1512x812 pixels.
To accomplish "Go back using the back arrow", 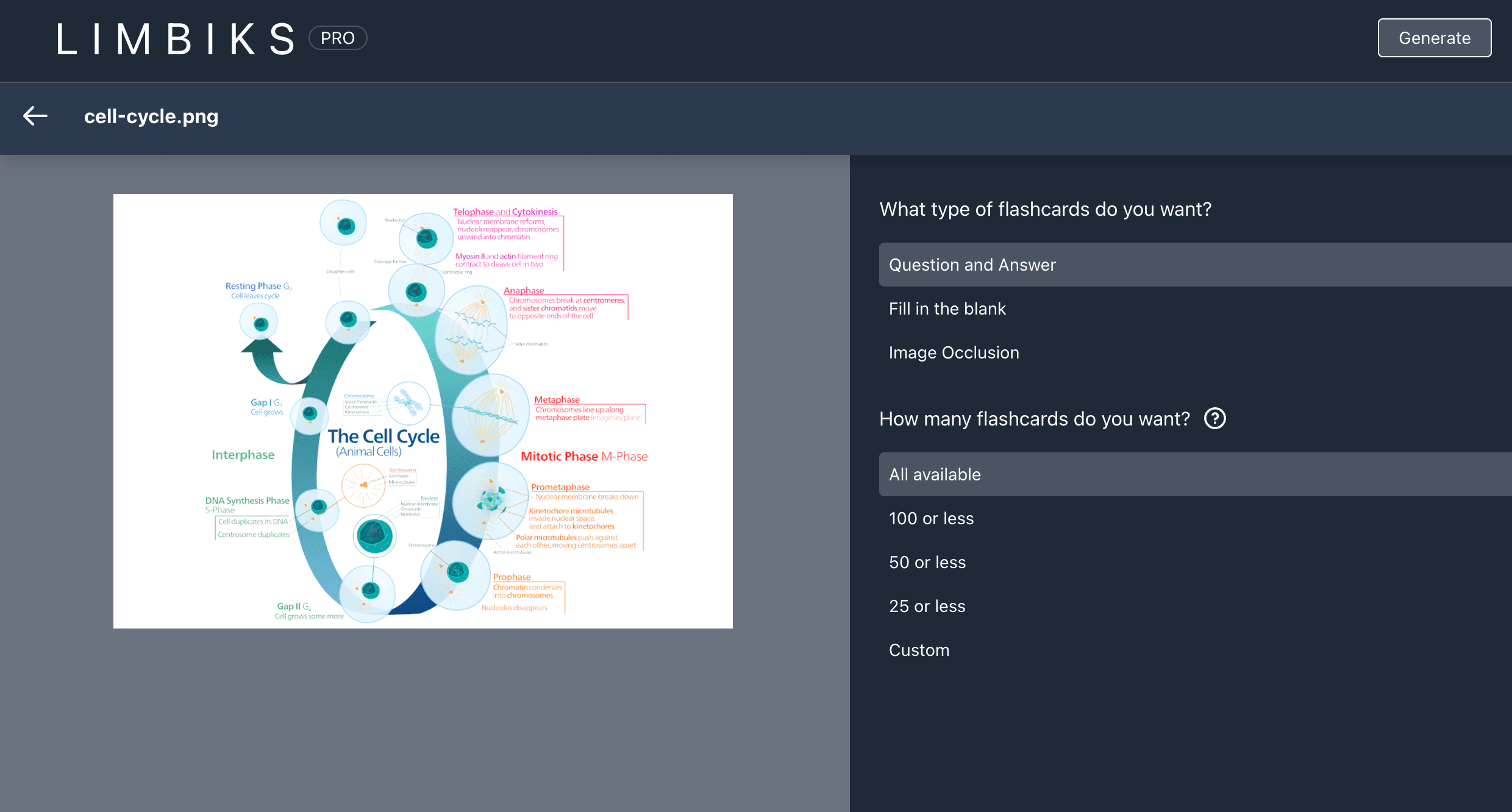I will (x=35, y=116).
